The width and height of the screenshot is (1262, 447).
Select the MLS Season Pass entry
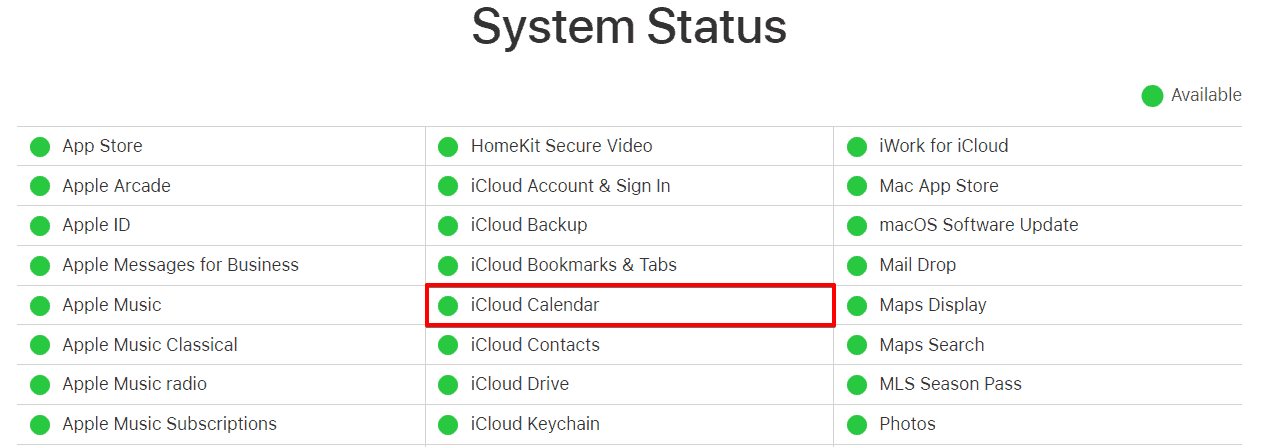click(950, 384)
